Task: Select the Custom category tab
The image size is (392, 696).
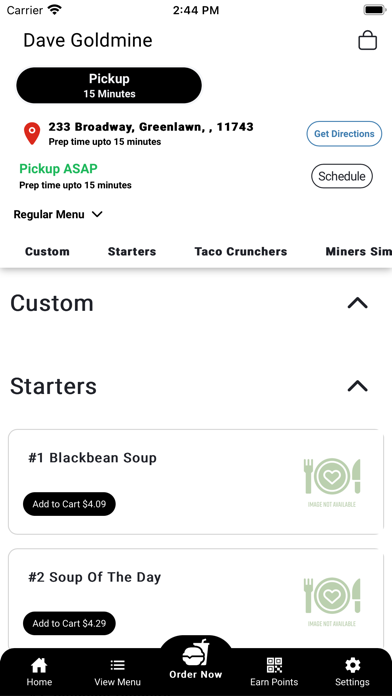Action: click(47, 251)
